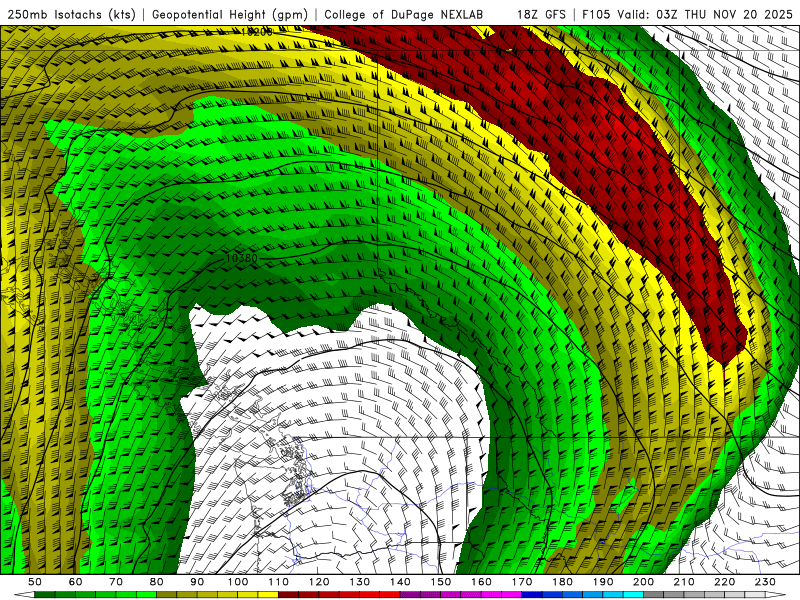The width and height of the screenshot is (800, 600).
Task: Click the 210 value on the color scale
Action: coord(684,582)
